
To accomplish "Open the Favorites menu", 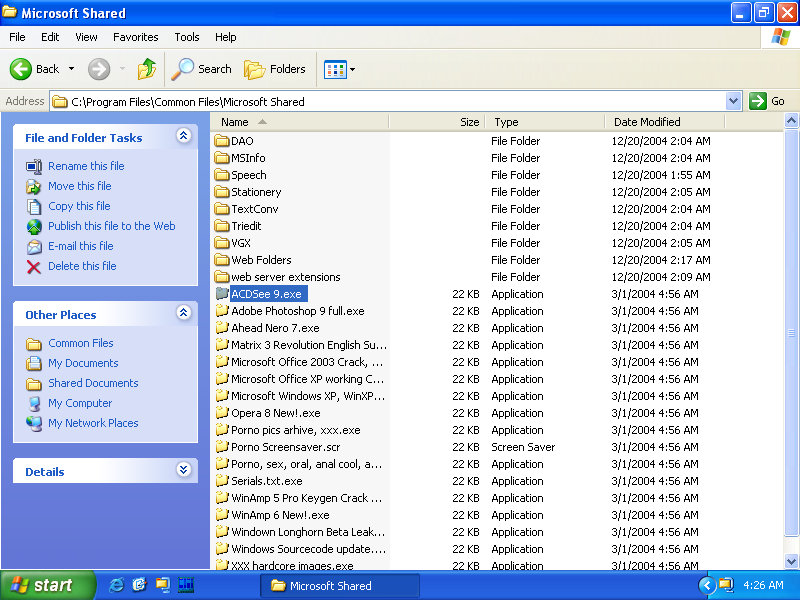I will pyautogui.click(x=136, y=37).
